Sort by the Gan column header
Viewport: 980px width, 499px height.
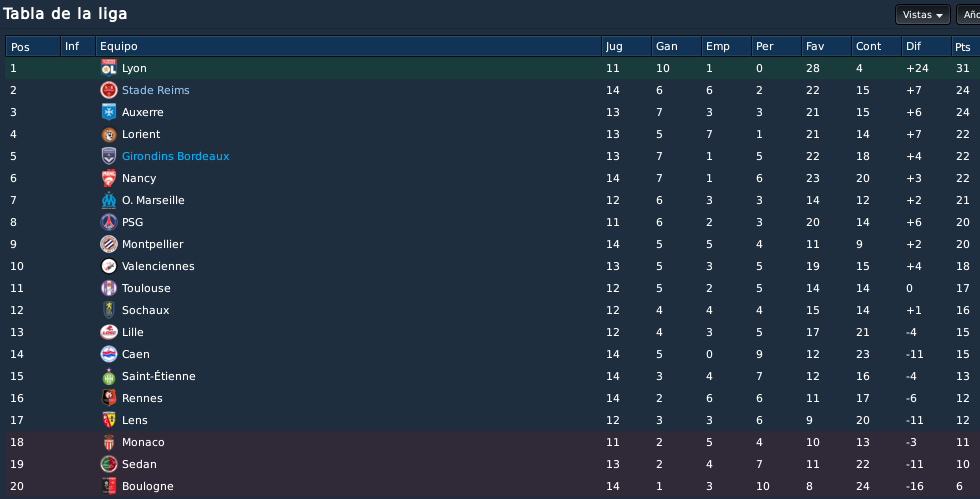(x=676, y=46)
